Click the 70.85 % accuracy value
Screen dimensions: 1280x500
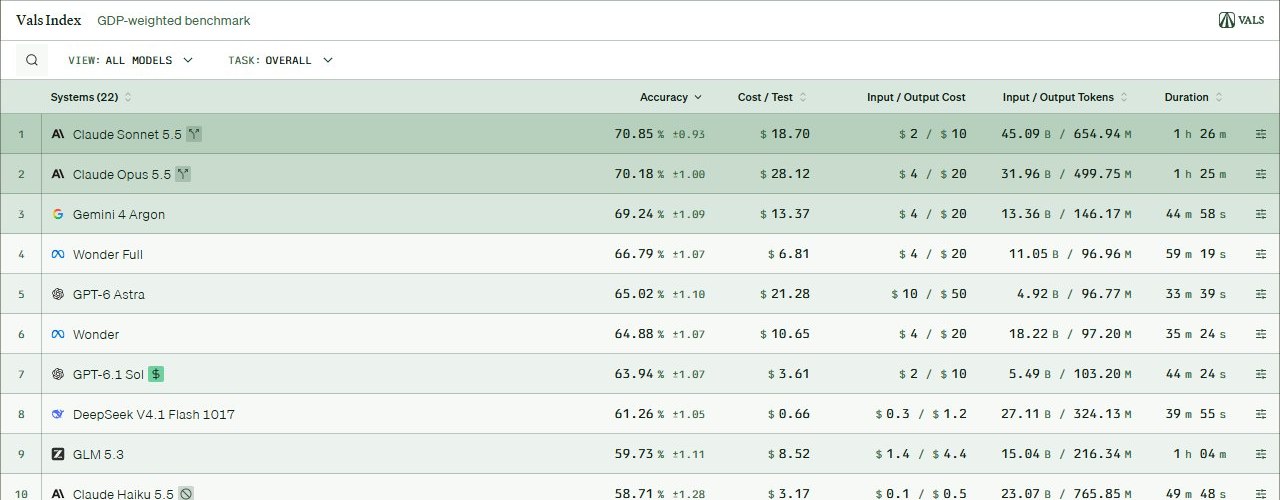640,134
